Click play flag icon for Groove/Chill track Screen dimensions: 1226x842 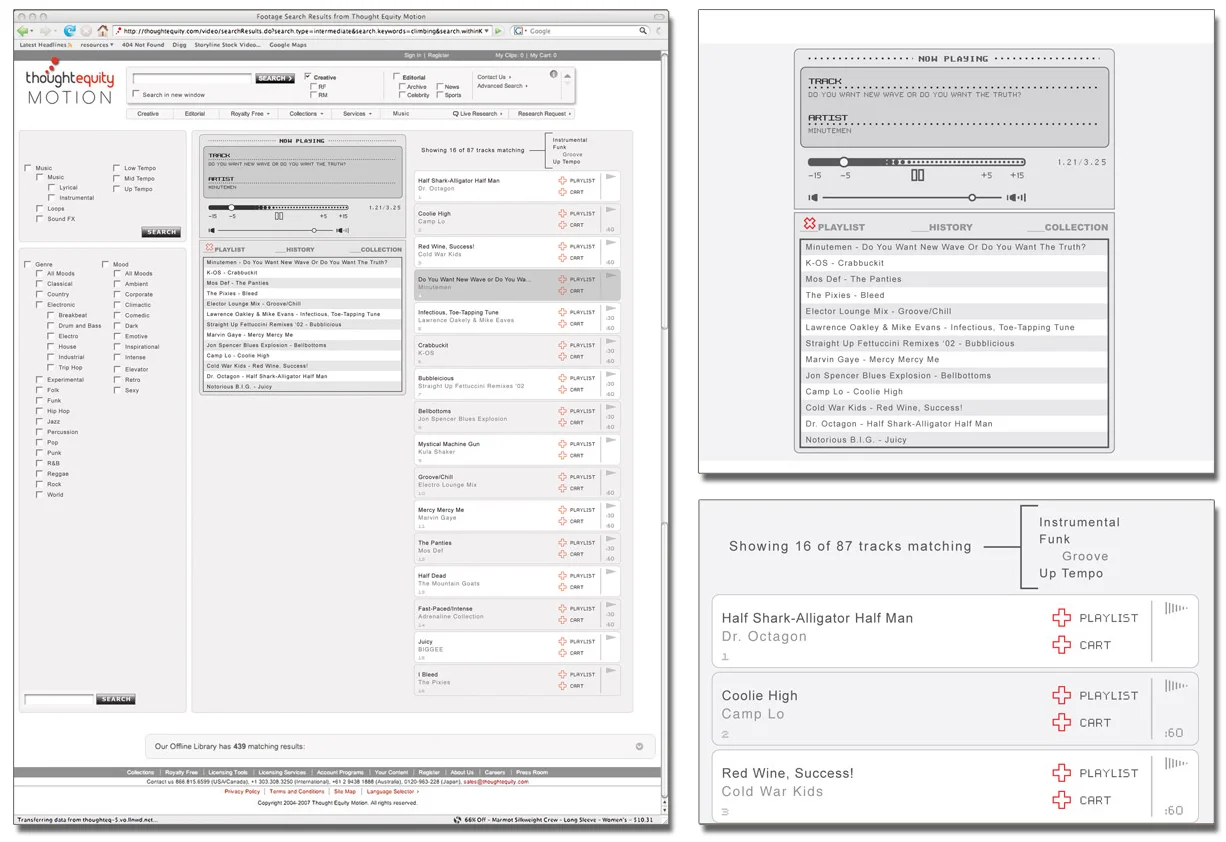tap(610, 472)
